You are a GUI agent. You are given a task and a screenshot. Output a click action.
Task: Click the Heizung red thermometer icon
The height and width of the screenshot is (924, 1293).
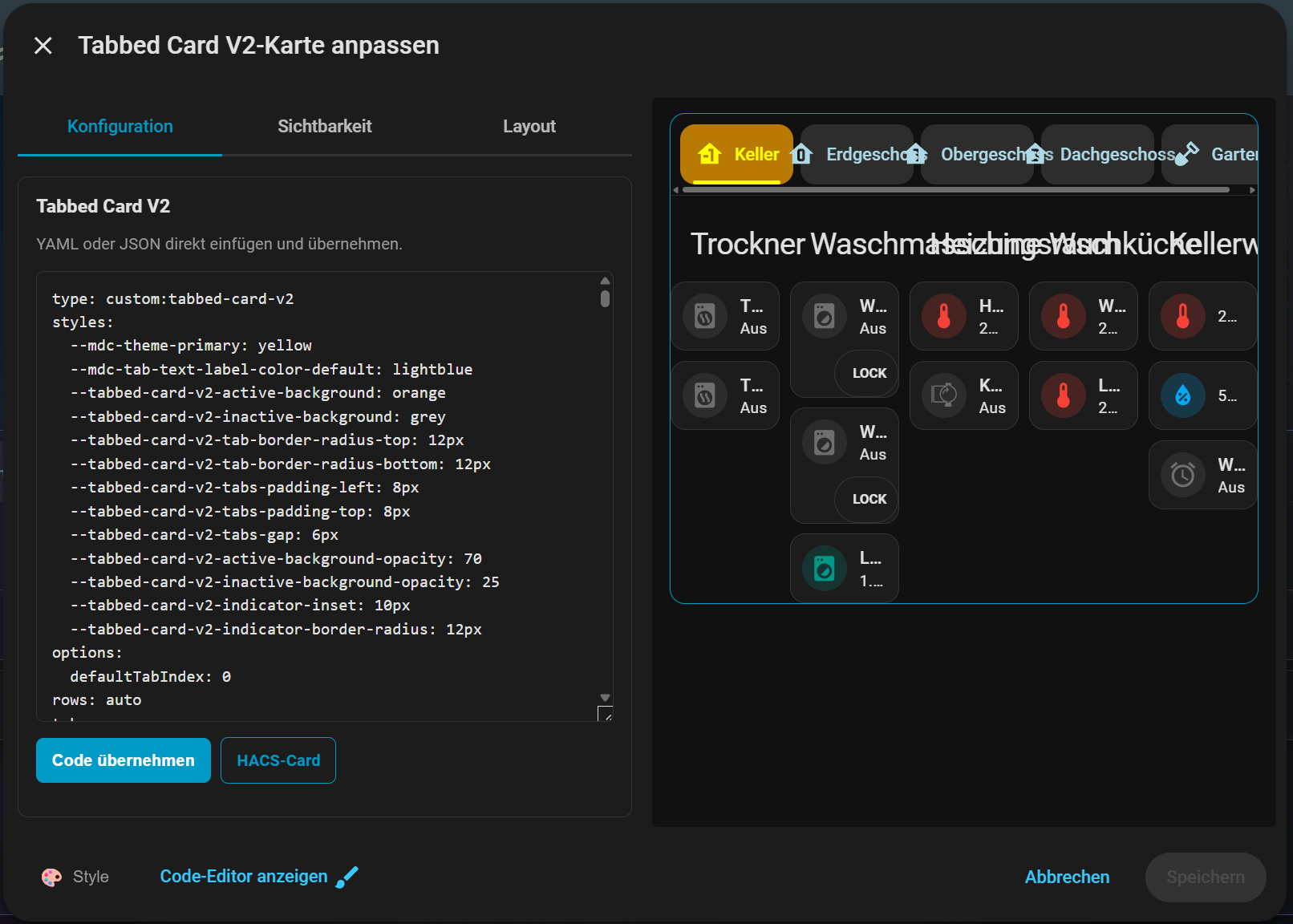(x=944, y=317)
